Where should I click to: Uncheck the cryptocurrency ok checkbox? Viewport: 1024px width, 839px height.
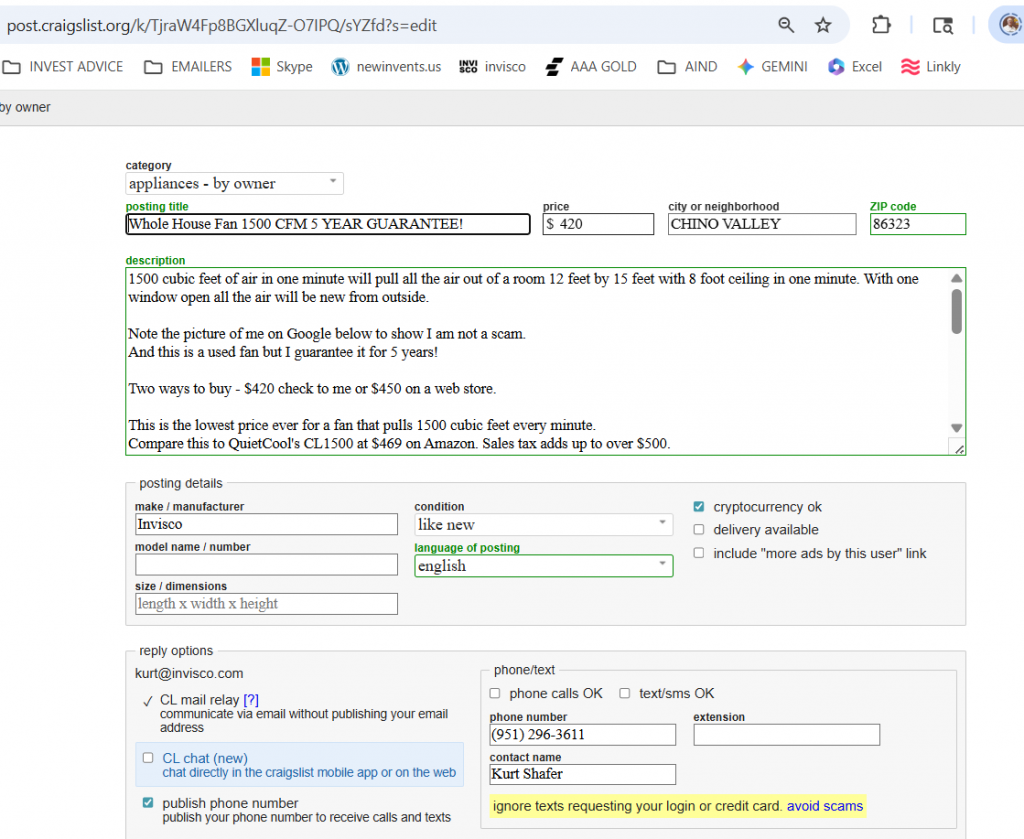pyautogui.click(x=699, y=507)
